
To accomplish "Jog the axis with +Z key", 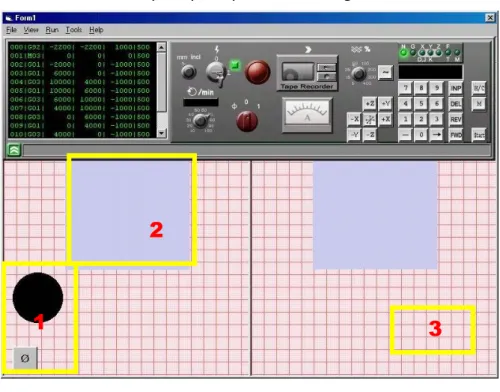I will 370,103.
